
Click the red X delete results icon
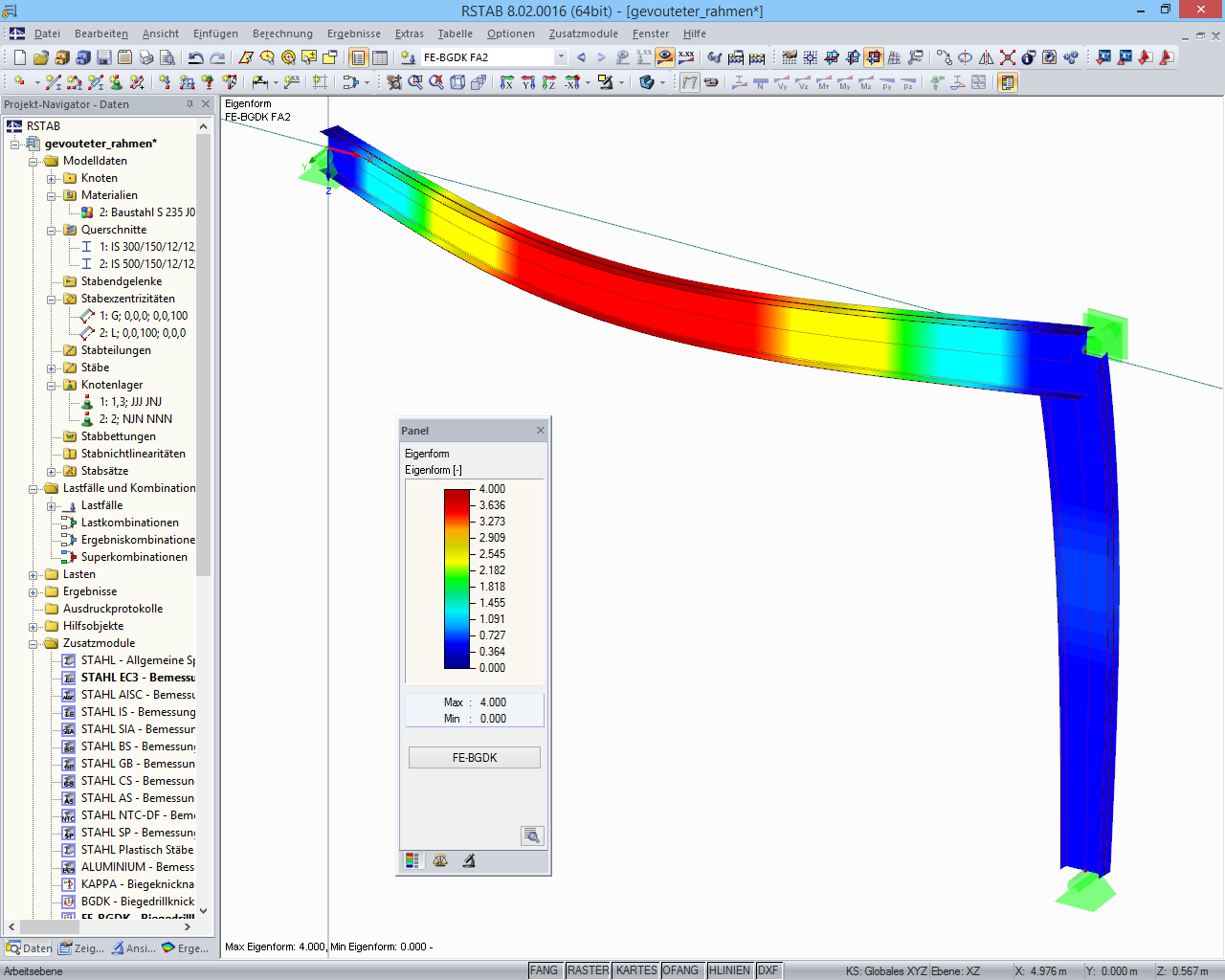tap(1008, 57)
